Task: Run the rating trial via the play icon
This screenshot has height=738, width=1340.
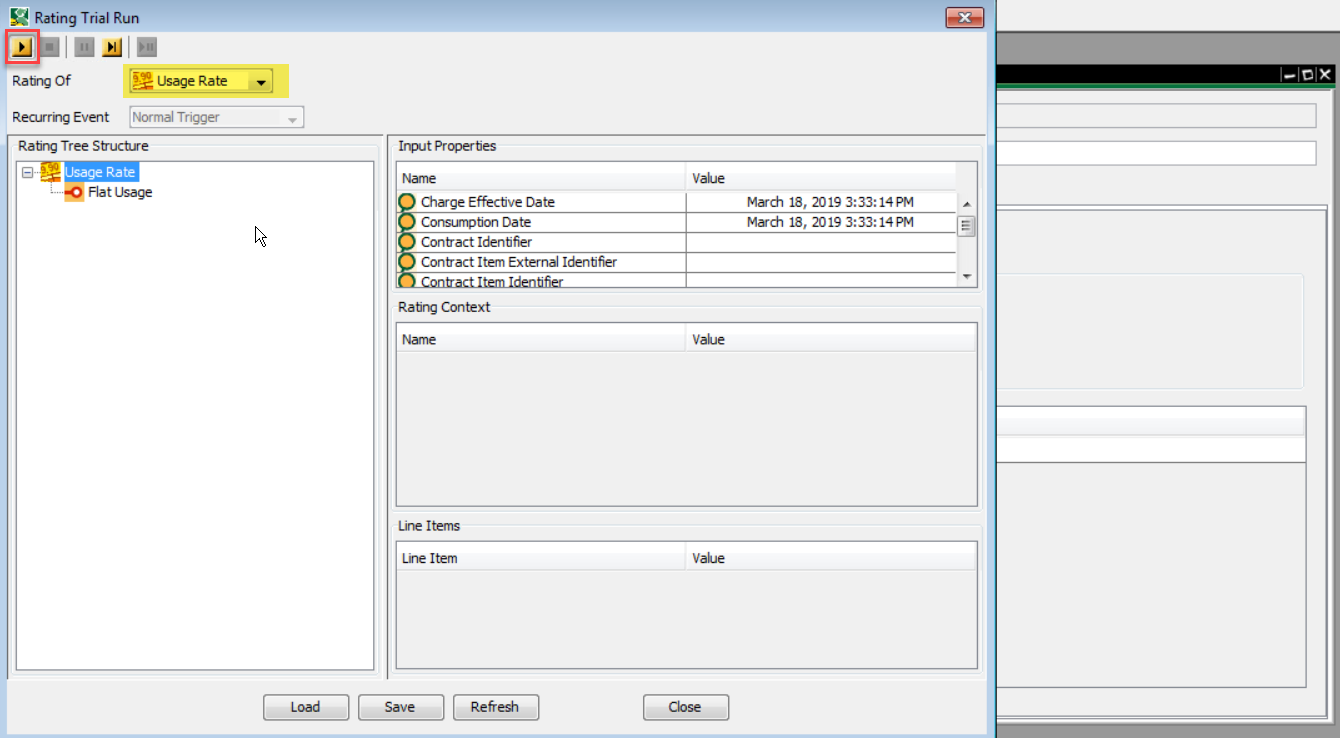Action: 22,46
